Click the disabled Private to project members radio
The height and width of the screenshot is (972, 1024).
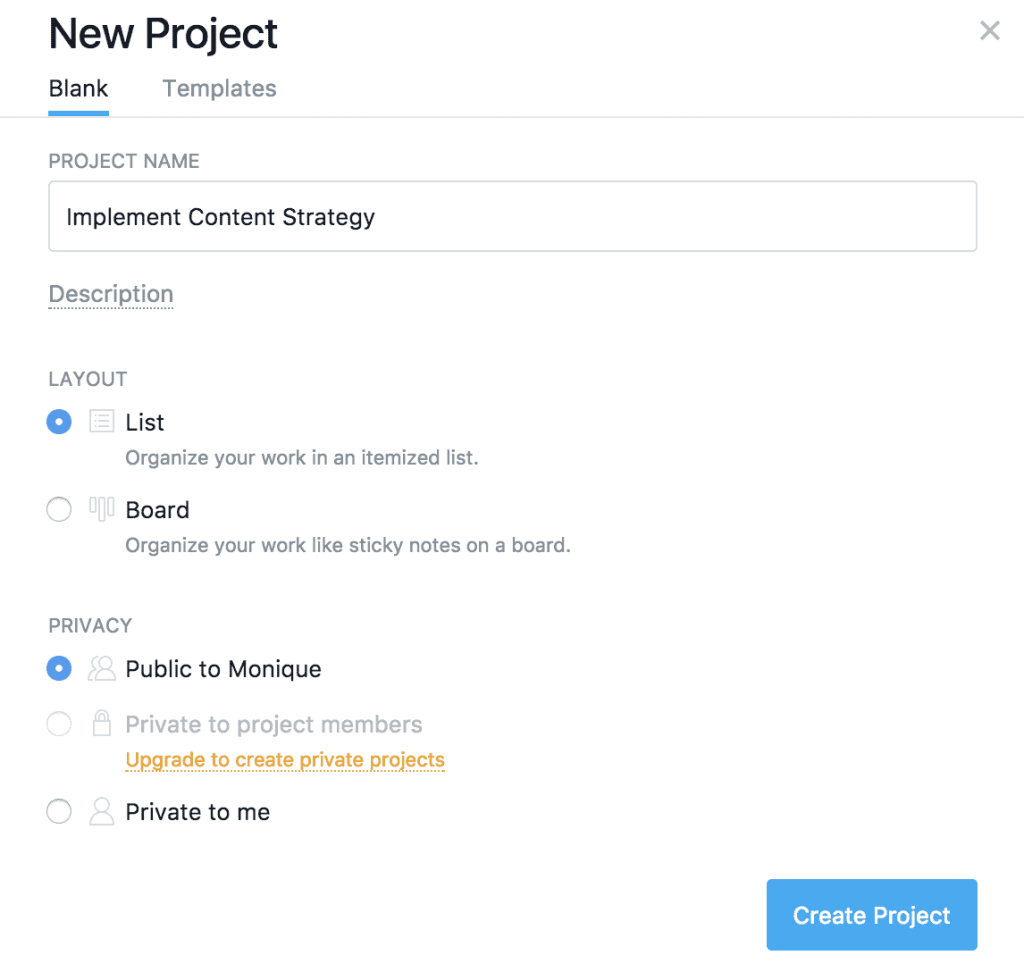[x=59, y=724]
